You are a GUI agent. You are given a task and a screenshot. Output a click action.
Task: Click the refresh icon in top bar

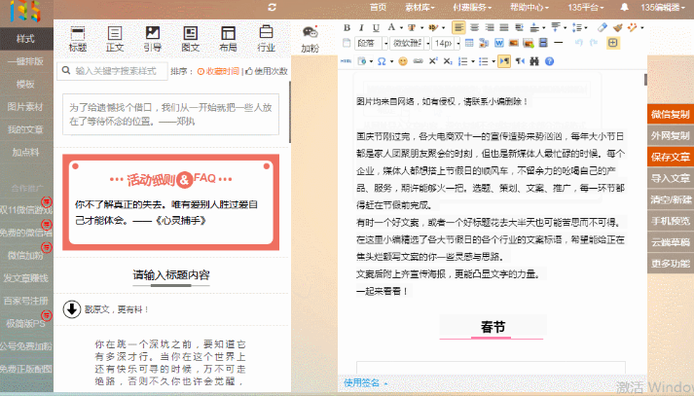coord(272,7)
